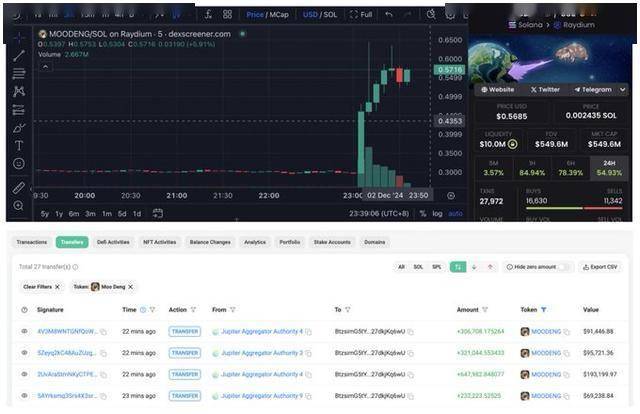The height and width of the screenshot is (414, 640).
Task: Click the liquidity lock icon
Action: pos(513,144)
